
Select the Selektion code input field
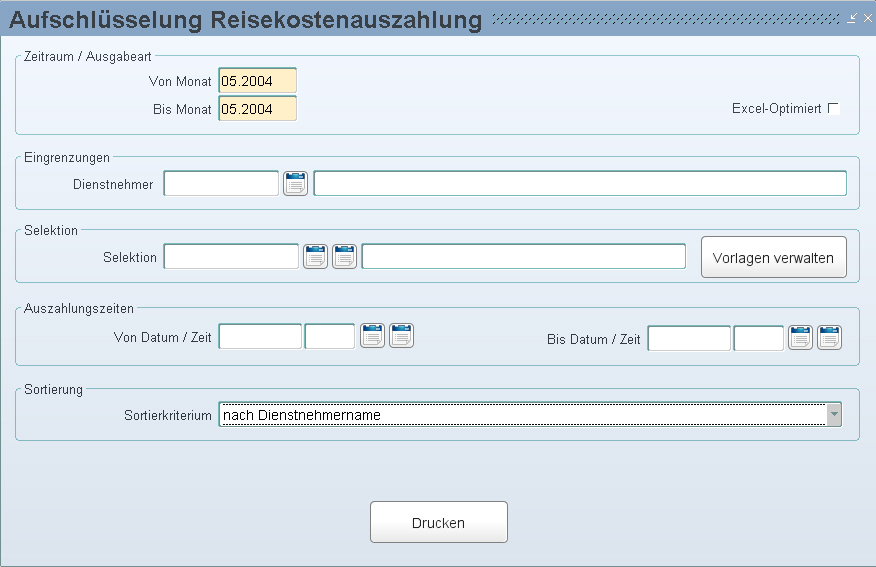(x=231, y=257)
